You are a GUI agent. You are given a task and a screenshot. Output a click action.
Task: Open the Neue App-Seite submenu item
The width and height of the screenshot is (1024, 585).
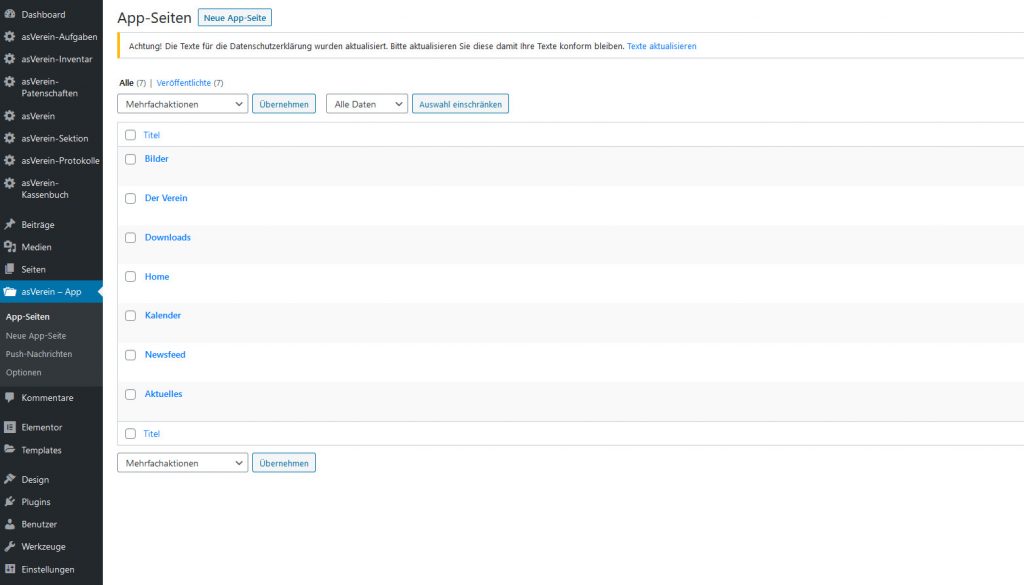[36, 336]
